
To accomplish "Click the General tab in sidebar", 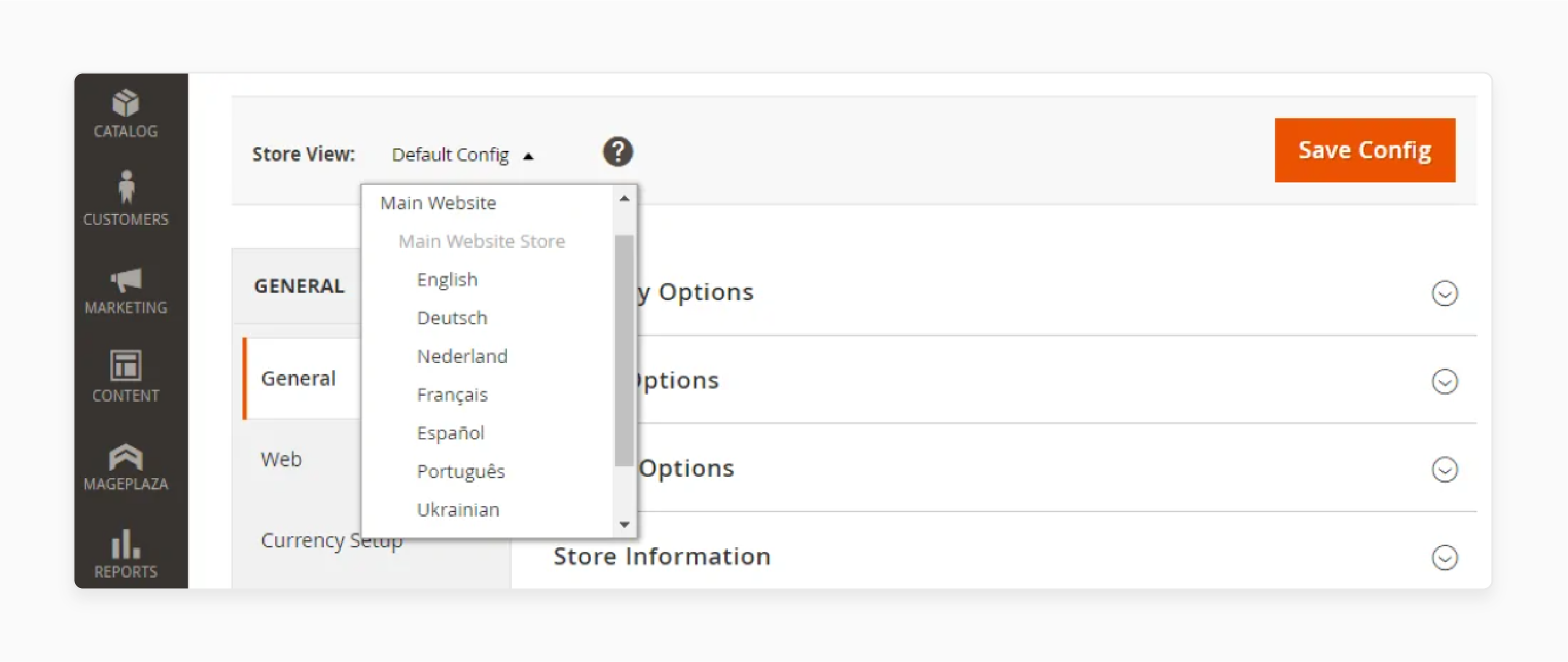I will (298, 378).
